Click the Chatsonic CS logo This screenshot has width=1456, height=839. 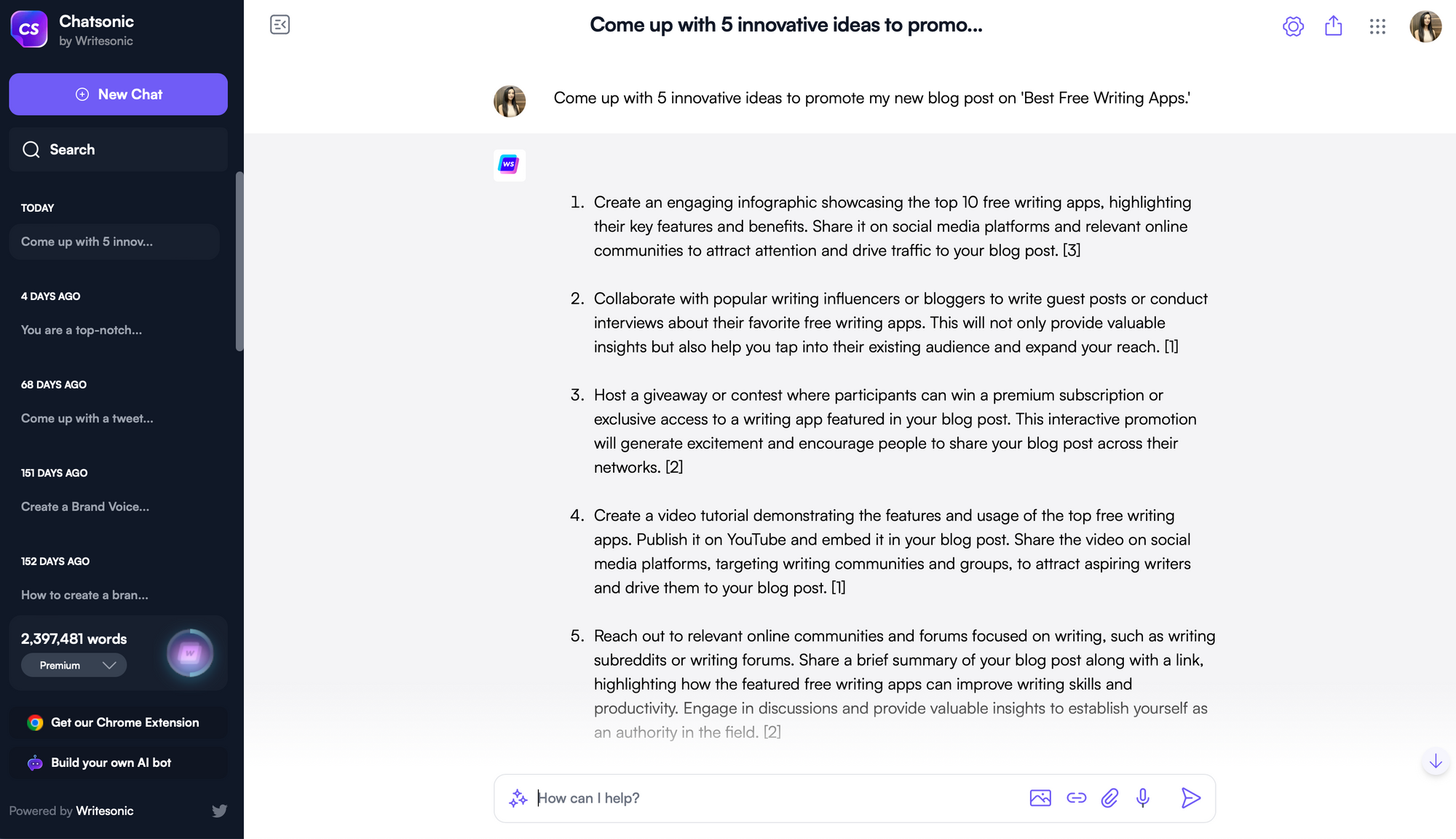click(29, 29)
